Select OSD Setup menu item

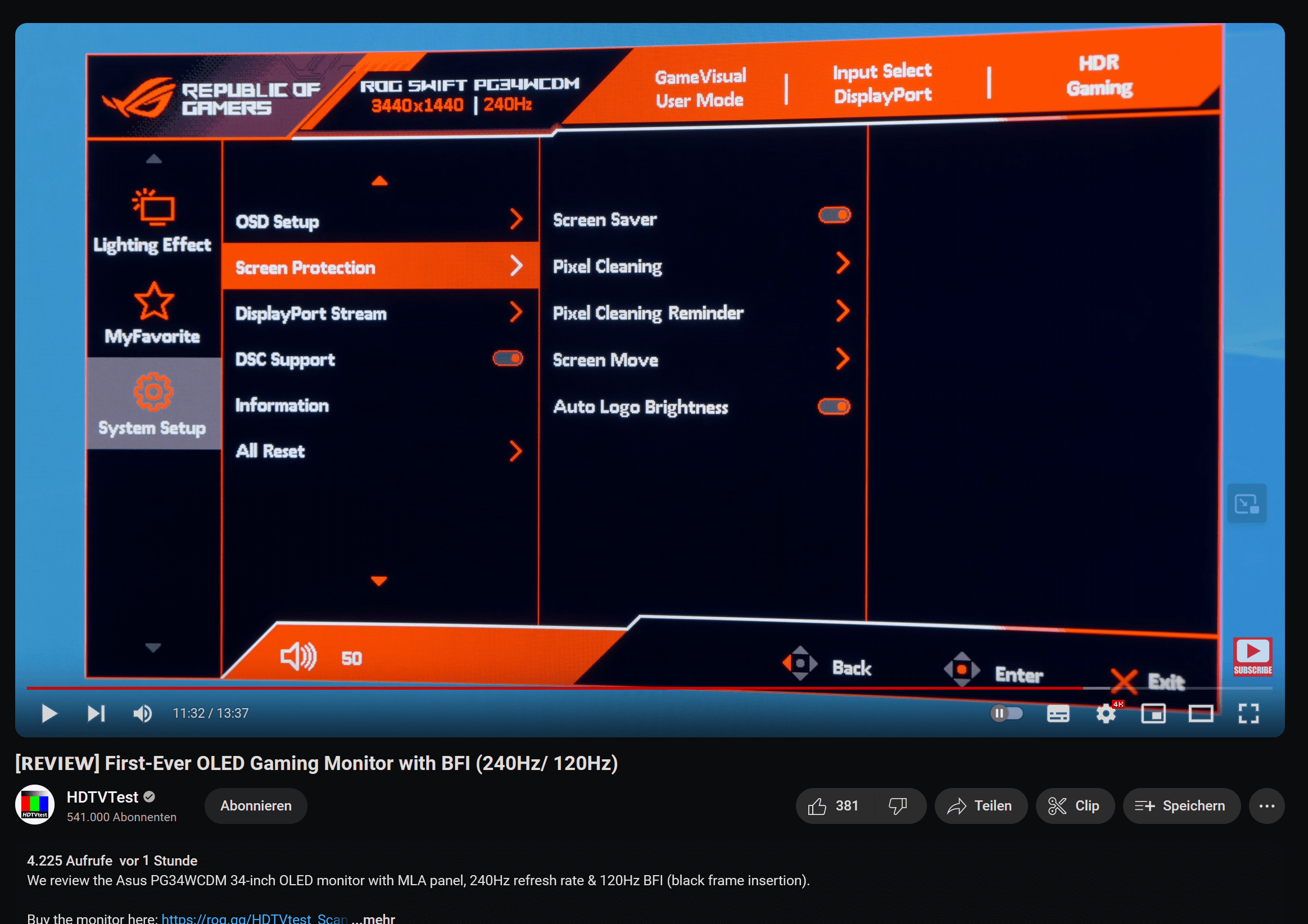click(380, 220)
